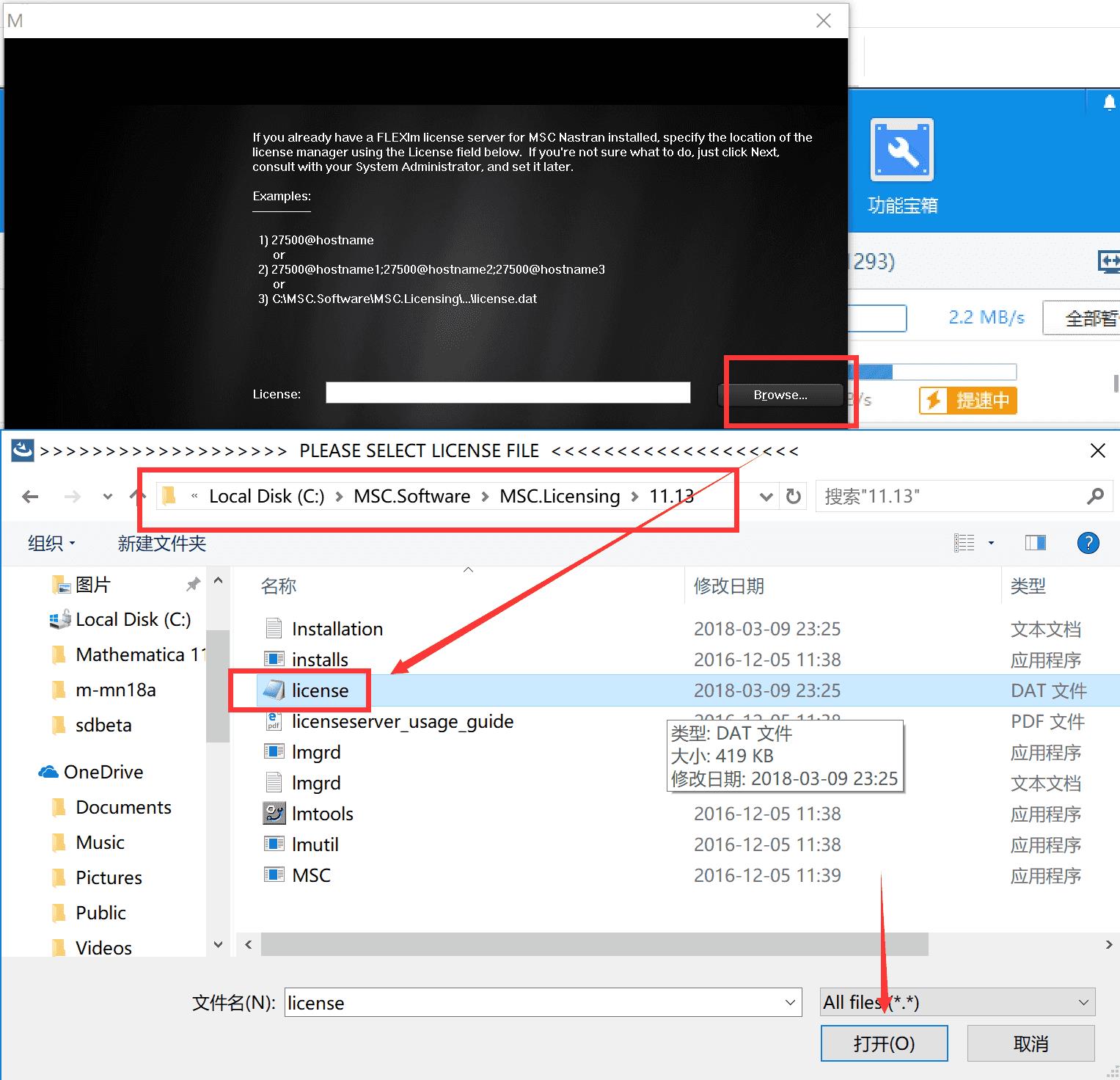1120x1080 pixels.
Task: Expand the address path history chevron
Action: (x=766, y=497)
